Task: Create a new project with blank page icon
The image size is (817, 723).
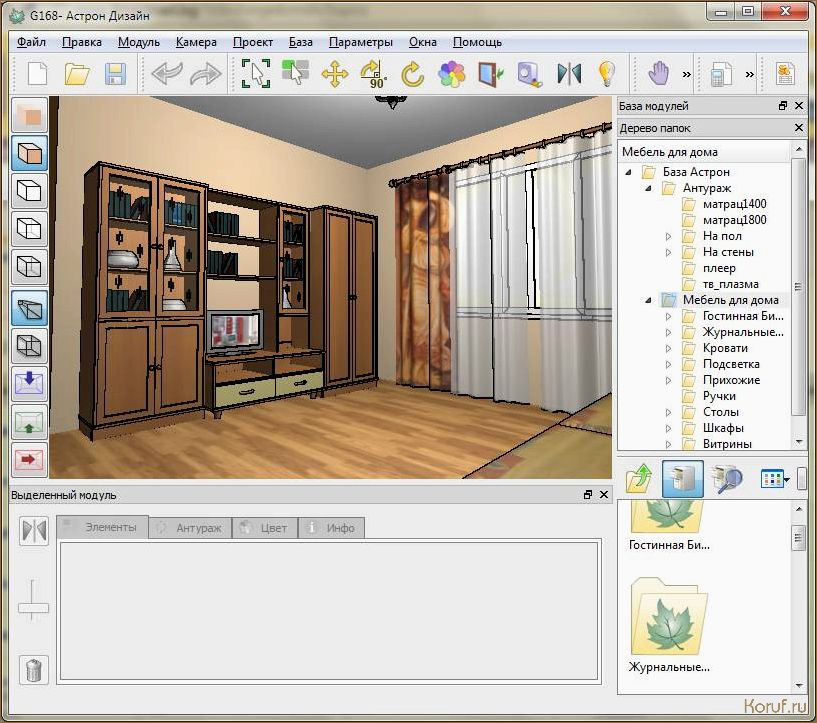Action: [37, 74]
